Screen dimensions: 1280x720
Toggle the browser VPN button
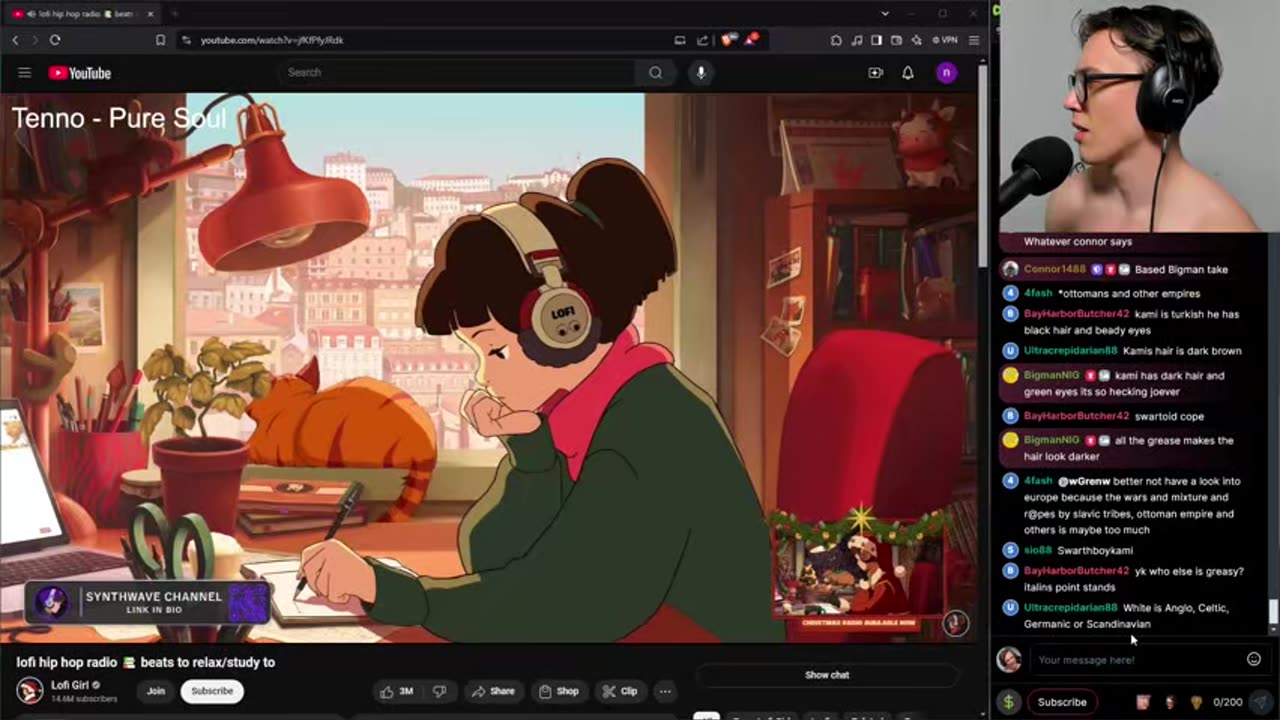945,40
